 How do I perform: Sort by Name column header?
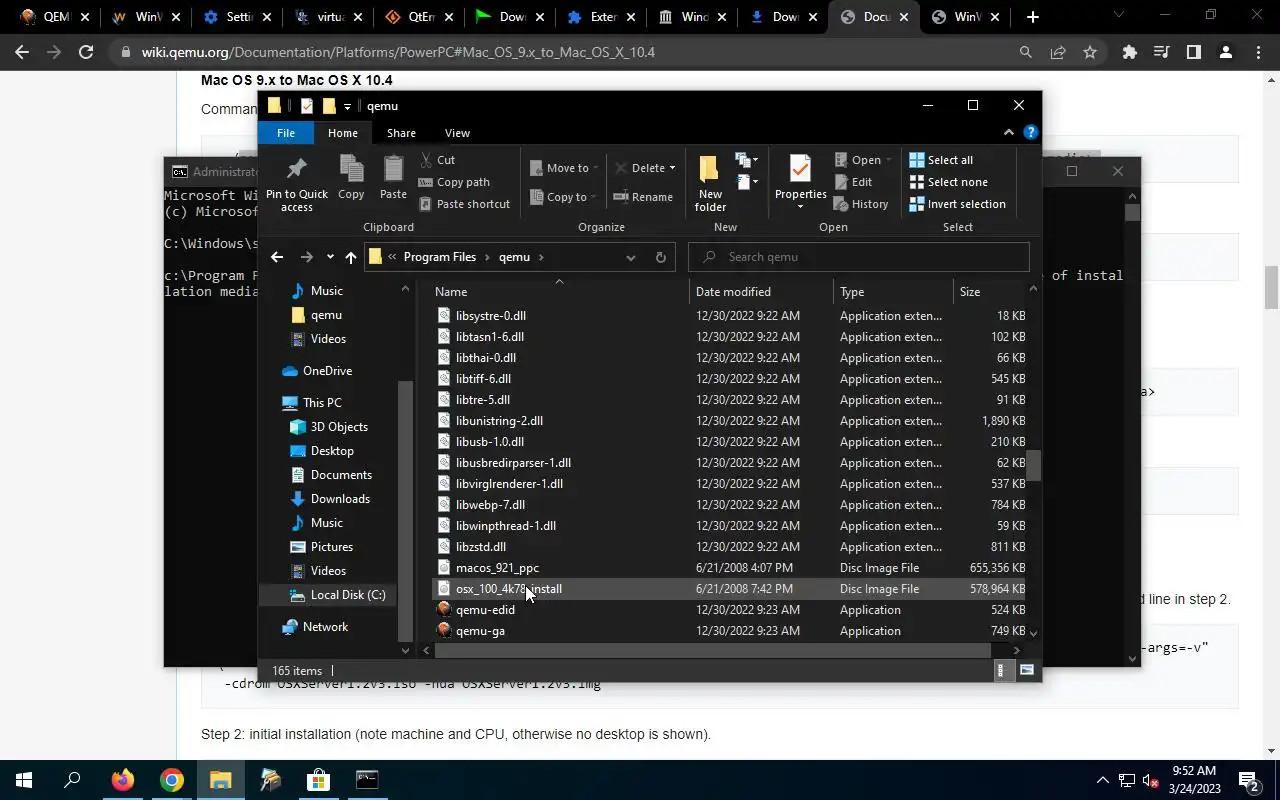tap(560, 291)
